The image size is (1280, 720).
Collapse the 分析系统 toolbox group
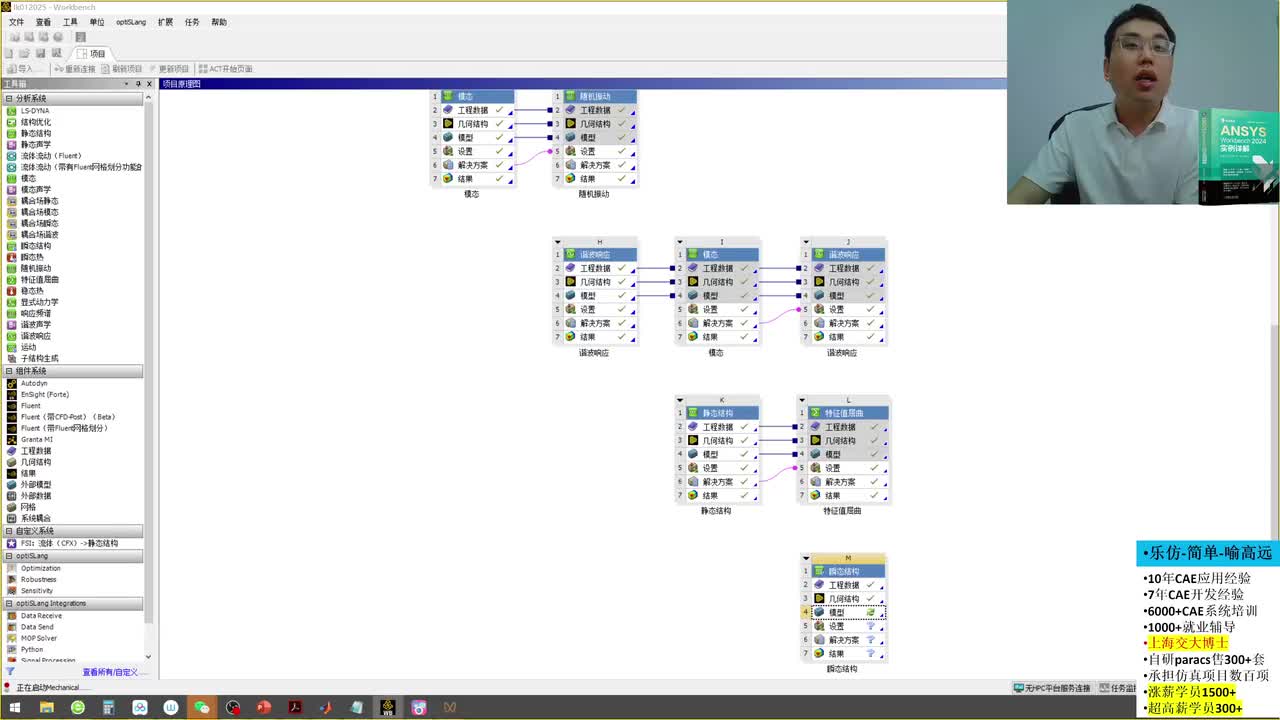point(9,98)
